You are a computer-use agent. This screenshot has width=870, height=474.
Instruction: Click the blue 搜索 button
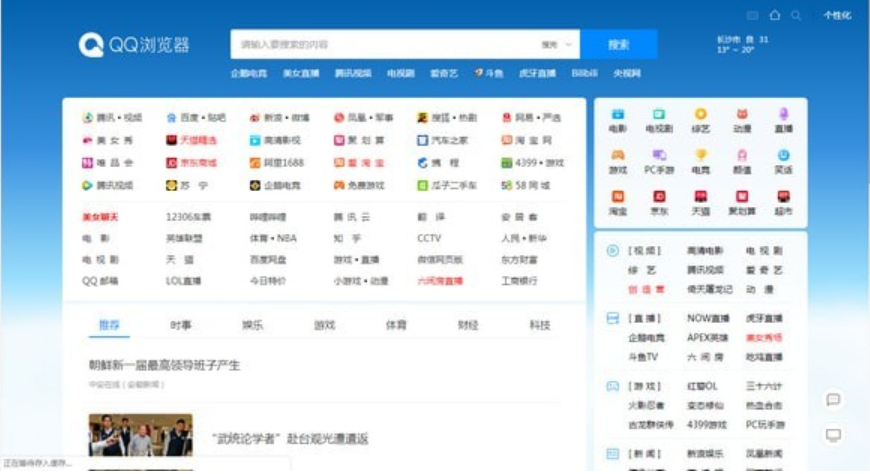[619, 44]
